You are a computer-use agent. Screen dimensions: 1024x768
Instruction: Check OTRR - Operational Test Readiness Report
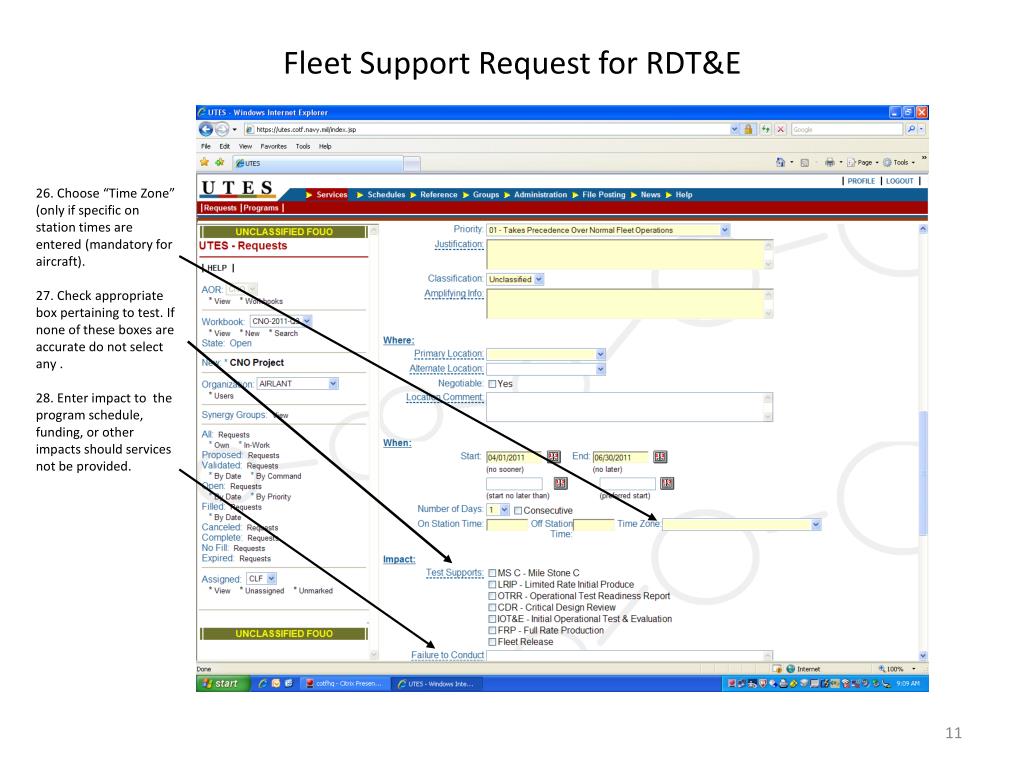492,596
